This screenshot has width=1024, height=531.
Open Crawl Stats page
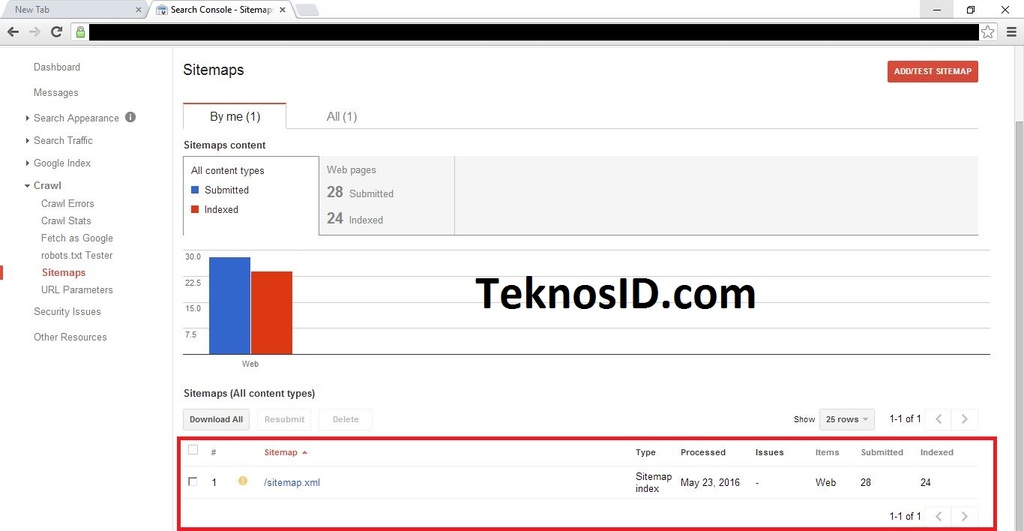click(66, 221)
